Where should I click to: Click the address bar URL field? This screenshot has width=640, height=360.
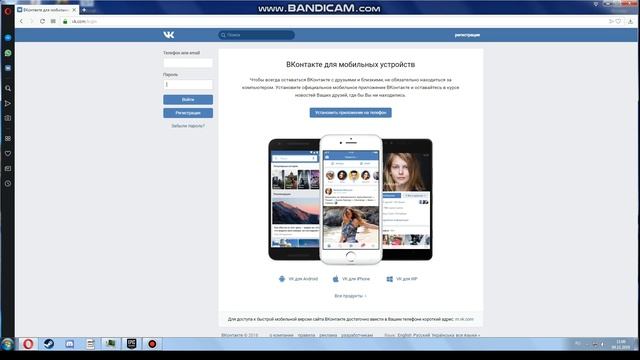[335, 21]
